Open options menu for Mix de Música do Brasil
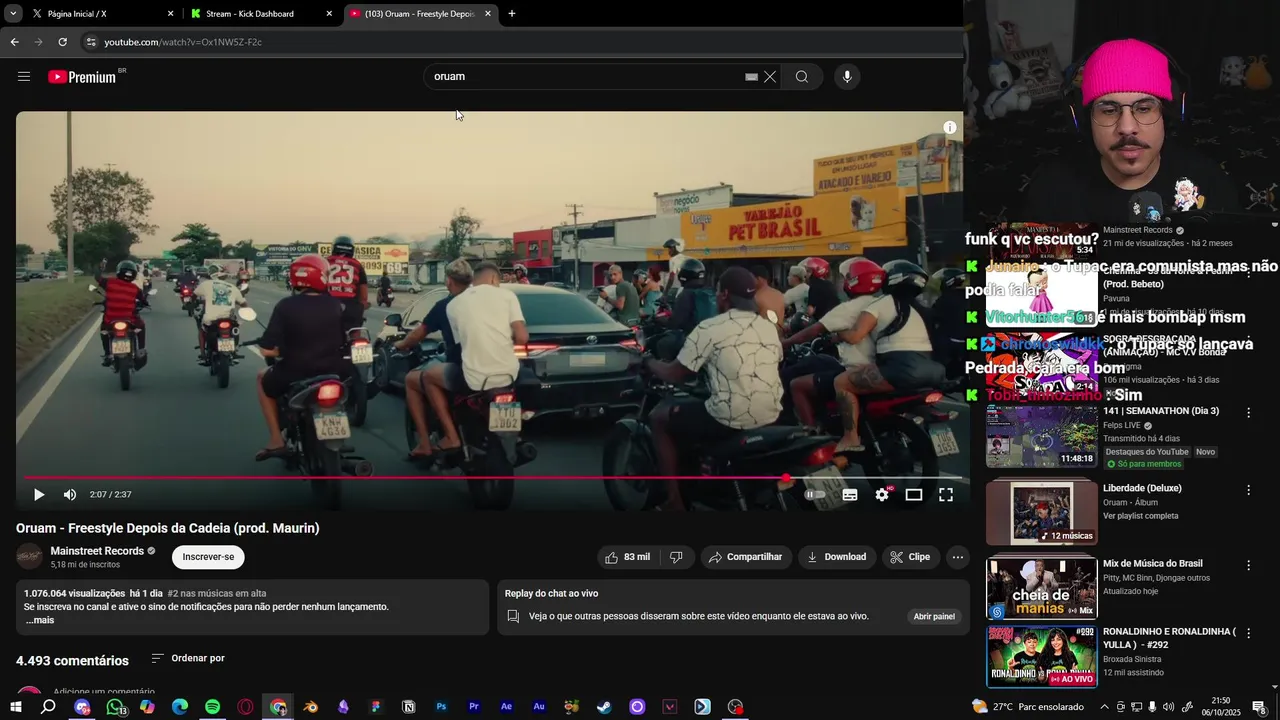The width and height of the screenshot is (1280, 720). tap(1248, 565)
